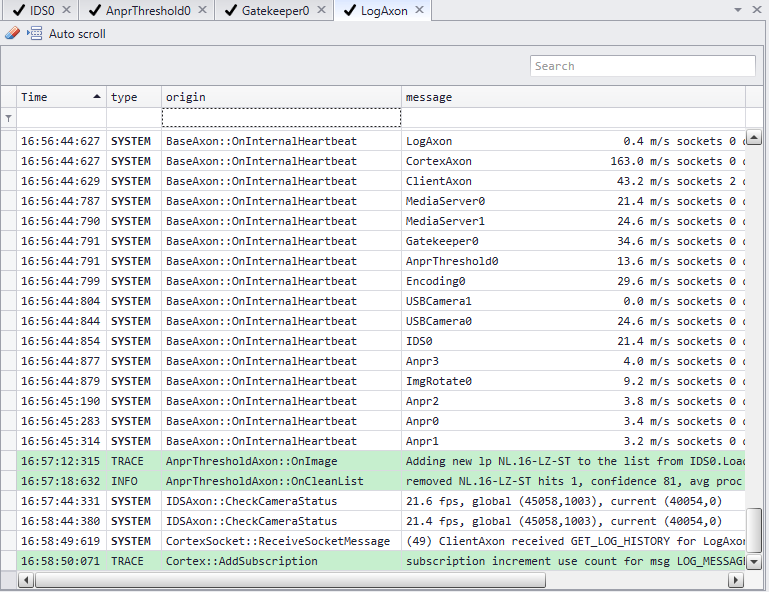The image size is (769, 592).
Task: Select the MediaServer1 message cell
Action: pyautogui.click(x=573, y=221)
